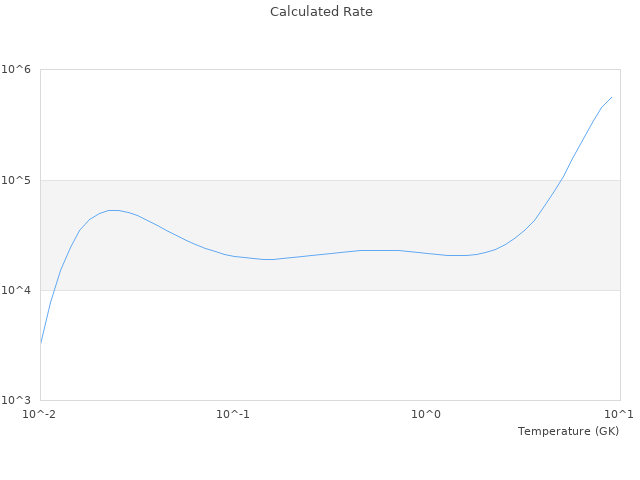Click the curve's top-right endpoint
The height and width of the screenshot is (480, 640).
point(611,98)
